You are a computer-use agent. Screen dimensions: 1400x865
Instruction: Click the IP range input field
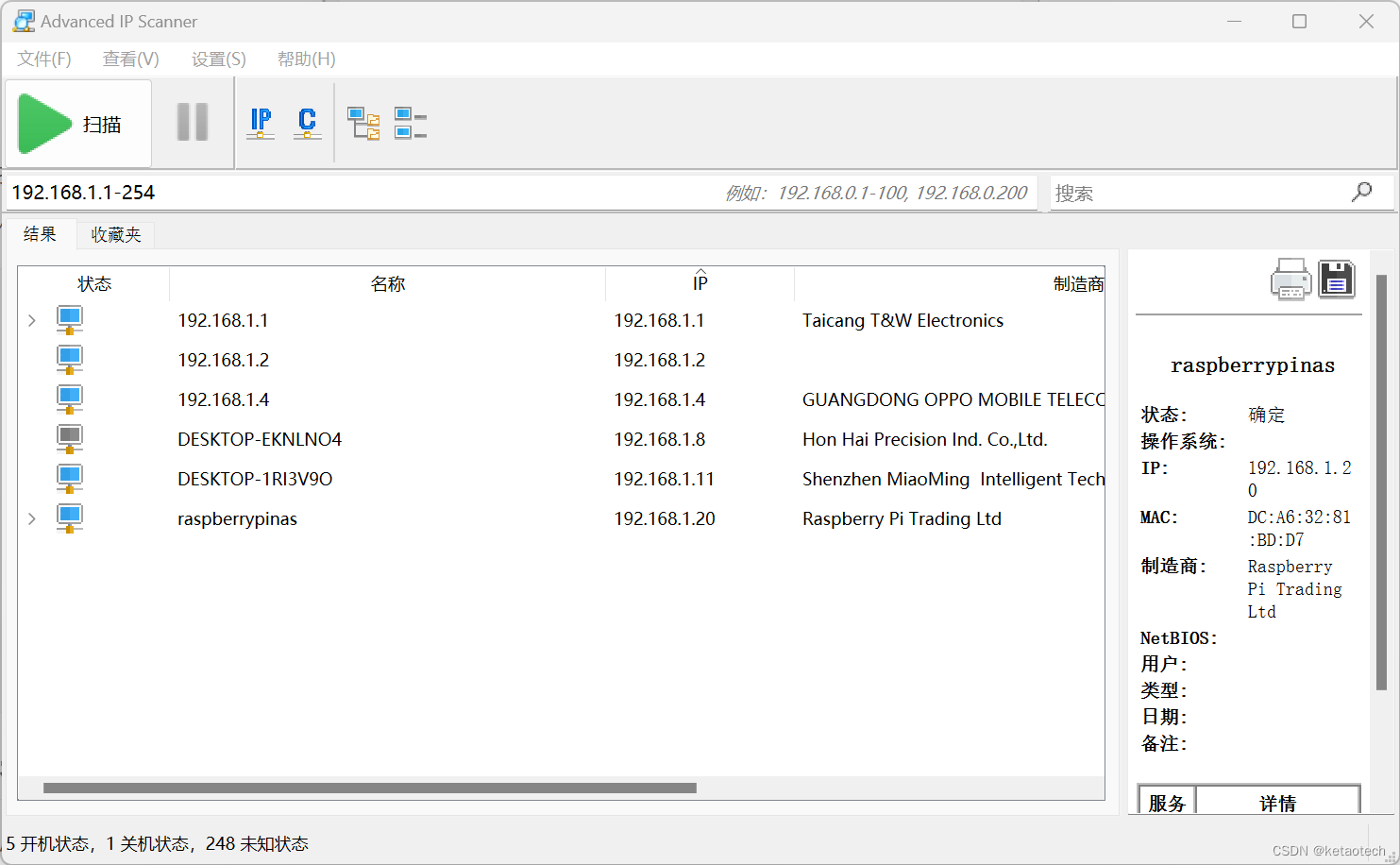point(521,193)
